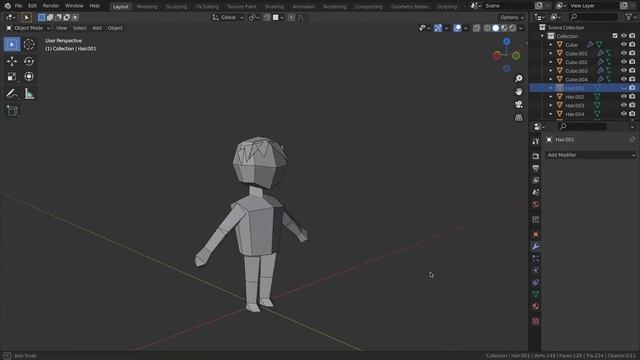Click the blue Z axis gizmo ball
The image size is (640, 360).
point(507,42)
